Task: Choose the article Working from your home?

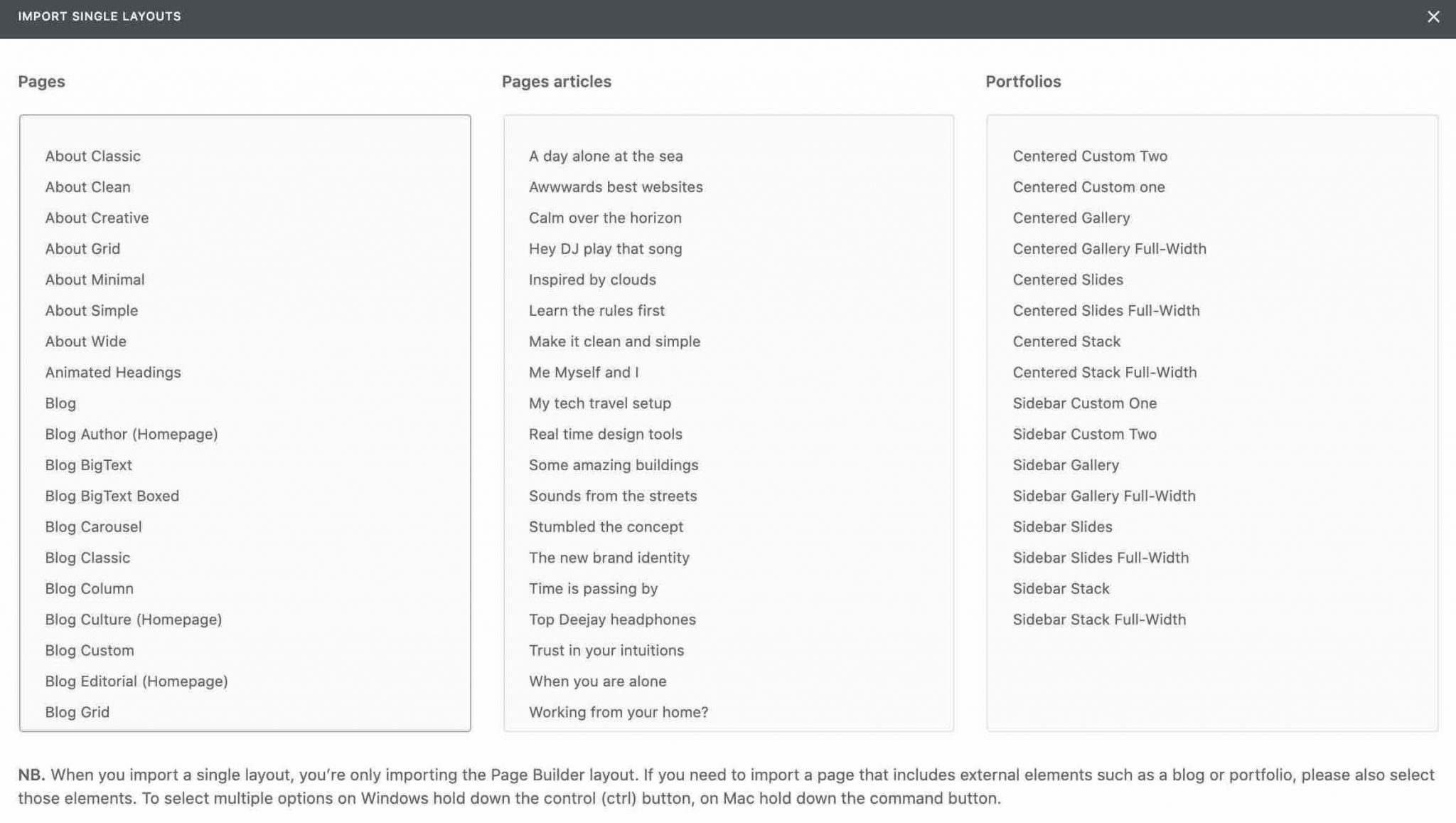Action: (x=618, y=711)
